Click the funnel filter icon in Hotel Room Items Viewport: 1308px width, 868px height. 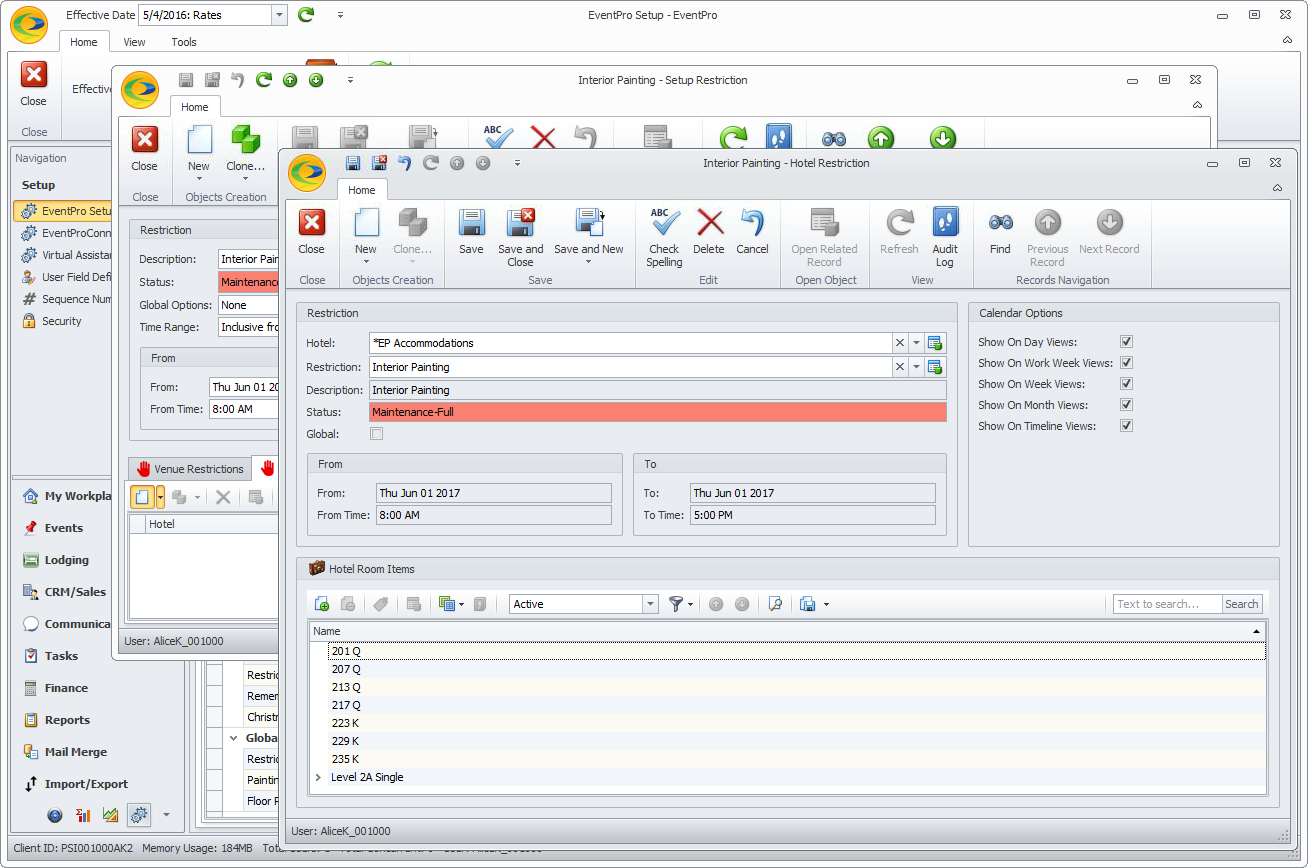[676, 604]
